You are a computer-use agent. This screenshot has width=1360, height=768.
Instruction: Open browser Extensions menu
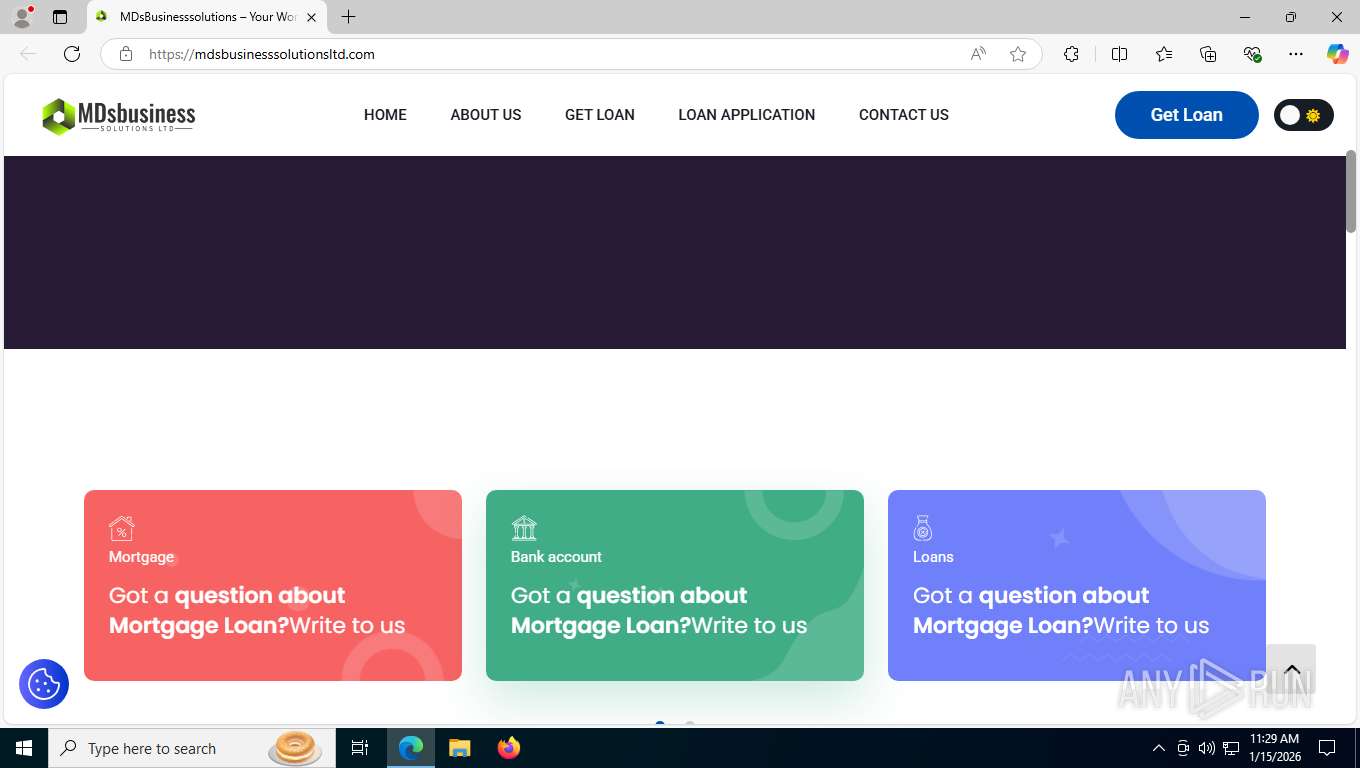tap(1071, 54)
